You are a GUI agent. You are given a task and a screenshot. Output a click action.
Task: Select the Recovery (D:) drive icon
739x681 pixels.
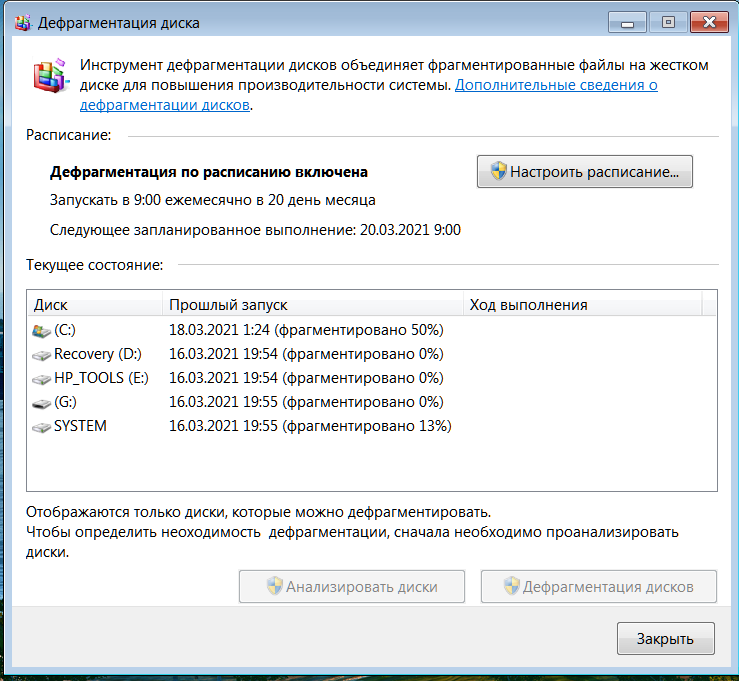coord(41,355)
